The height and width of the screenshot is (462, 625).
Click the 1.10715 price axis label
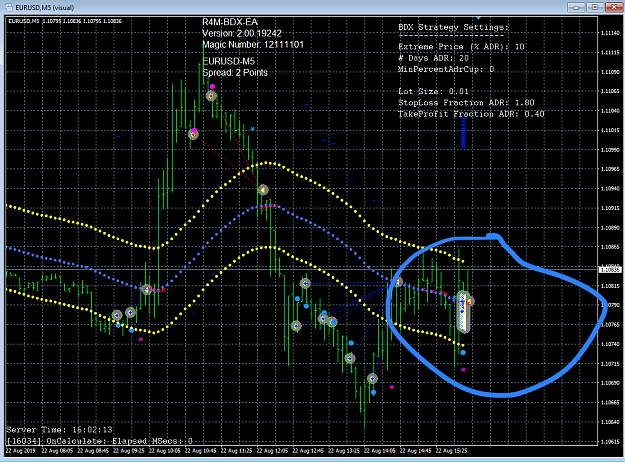click(610, 364)
